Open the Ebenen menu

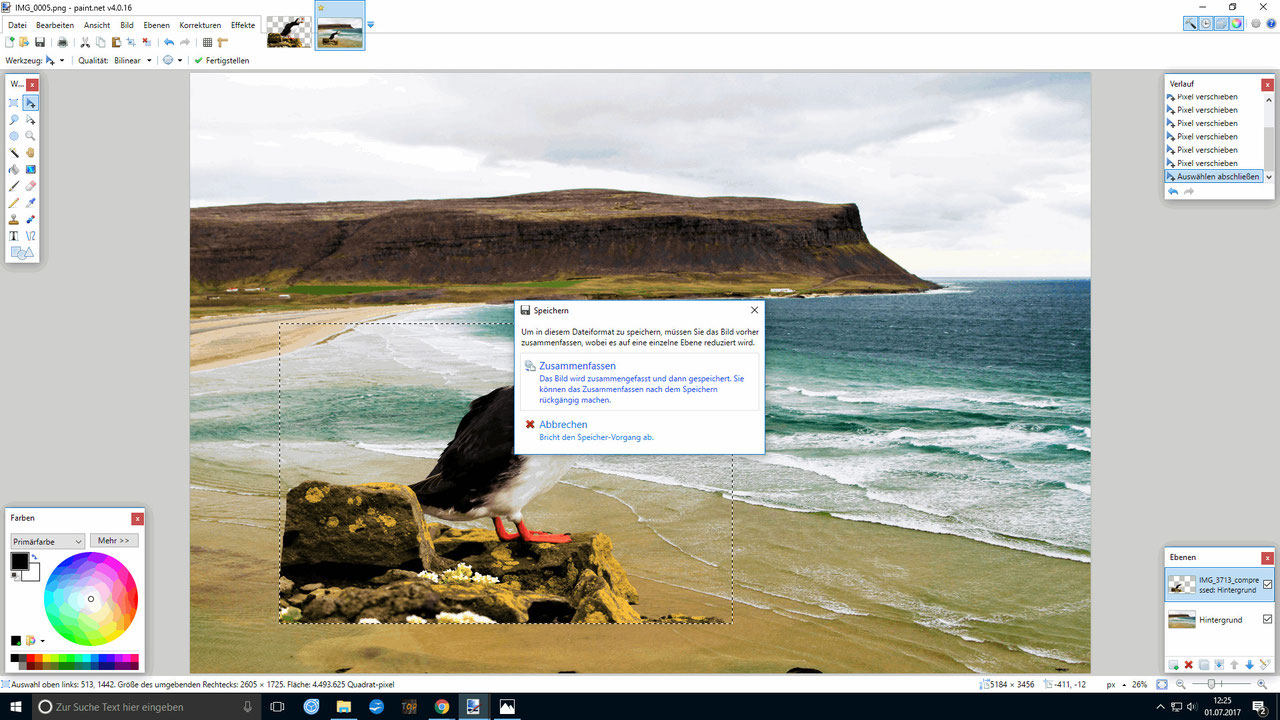tap(156, 24)
